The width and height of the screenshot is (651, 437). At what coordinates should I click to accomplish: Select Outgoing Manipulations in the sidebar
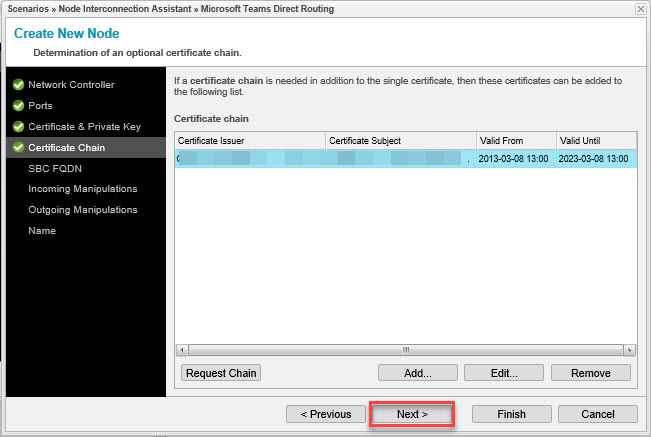point(82,210)
